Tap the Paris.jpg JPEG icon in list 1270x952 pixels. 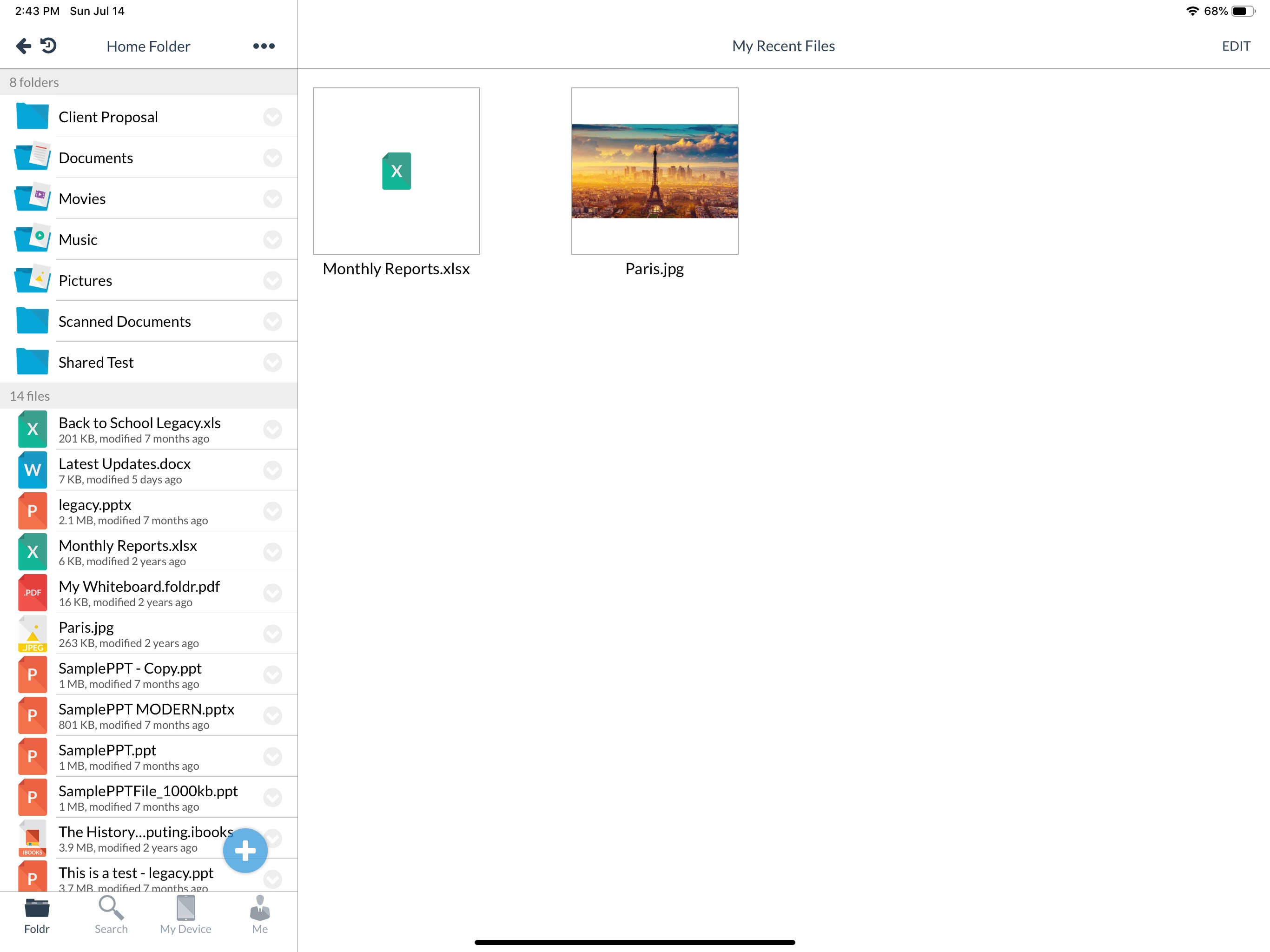[33, 633]
